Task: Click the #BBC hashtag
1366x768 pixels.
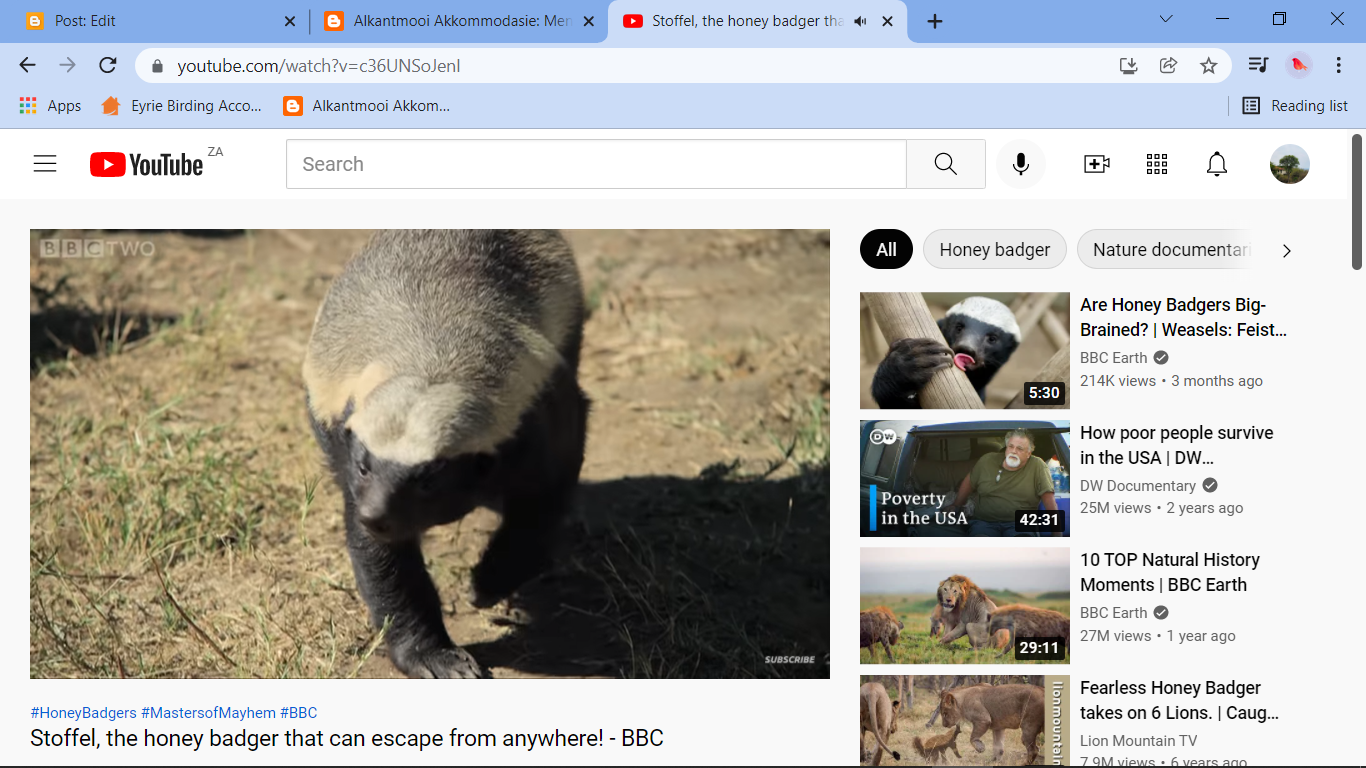Action: (x=298, y=713)
